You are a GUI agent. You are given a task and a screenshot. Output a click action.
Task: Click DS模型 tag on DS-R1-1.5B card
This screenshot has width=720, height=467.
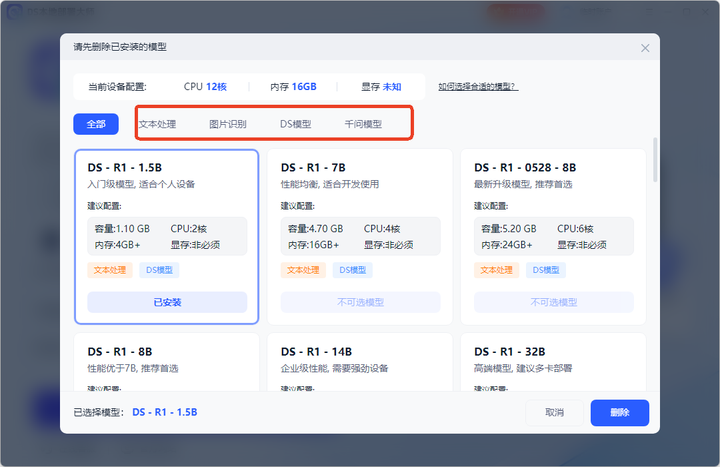pyautogui.click(x=159, y=270)
